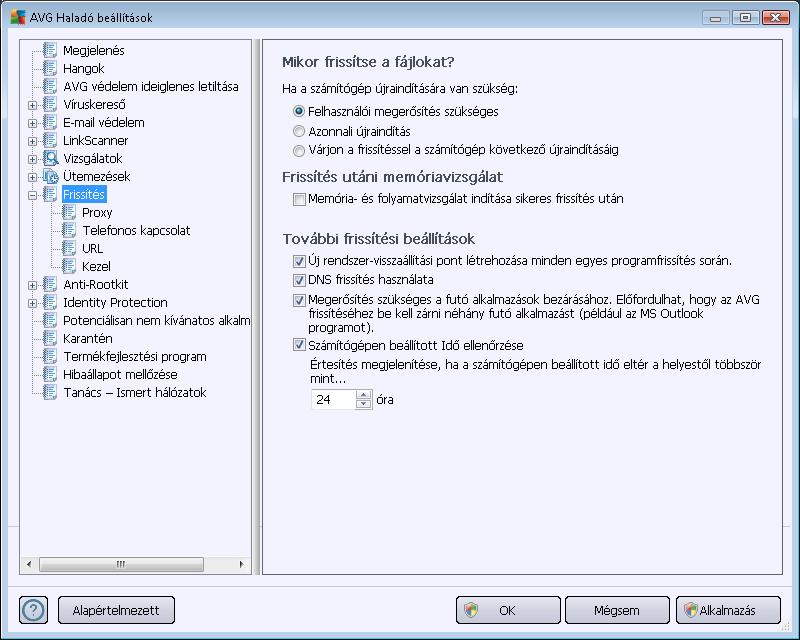Click the Tanács – Ismert hálózatok icon
800x640 pixels.
[x=50, y=392]
